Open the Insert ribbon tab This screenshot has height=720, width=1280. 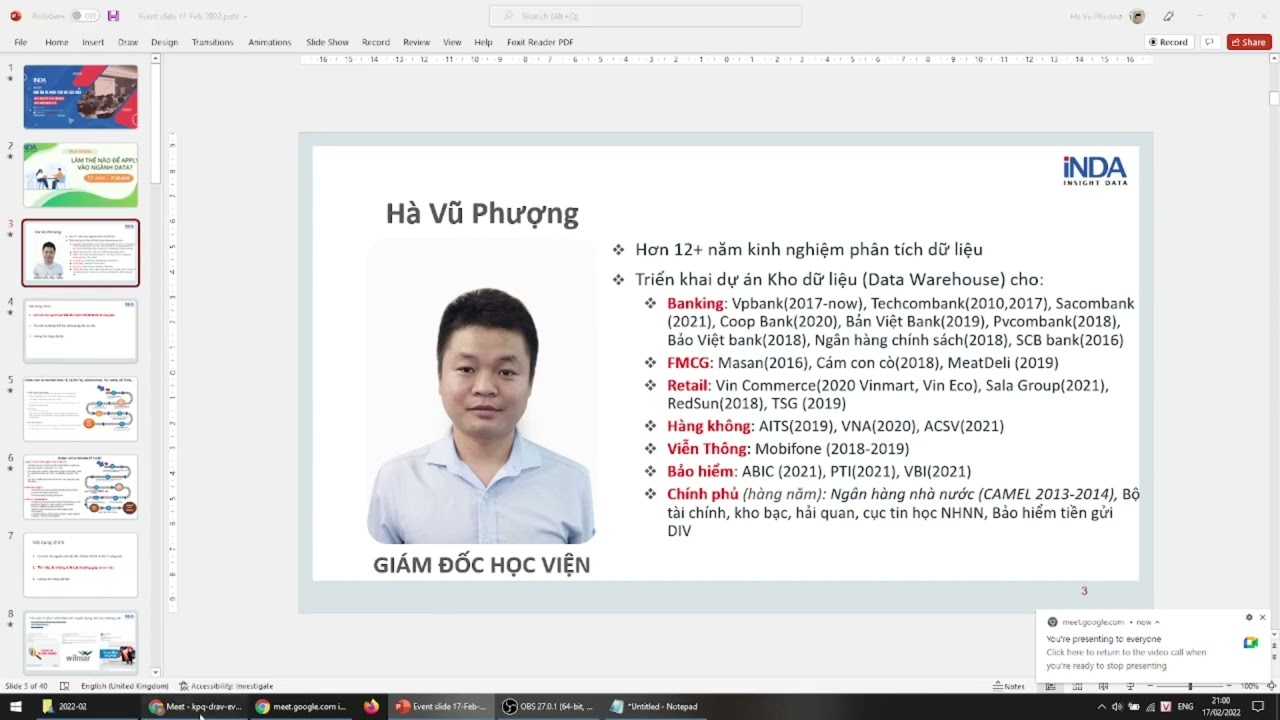pyautogui.click(x=93, y=42)
